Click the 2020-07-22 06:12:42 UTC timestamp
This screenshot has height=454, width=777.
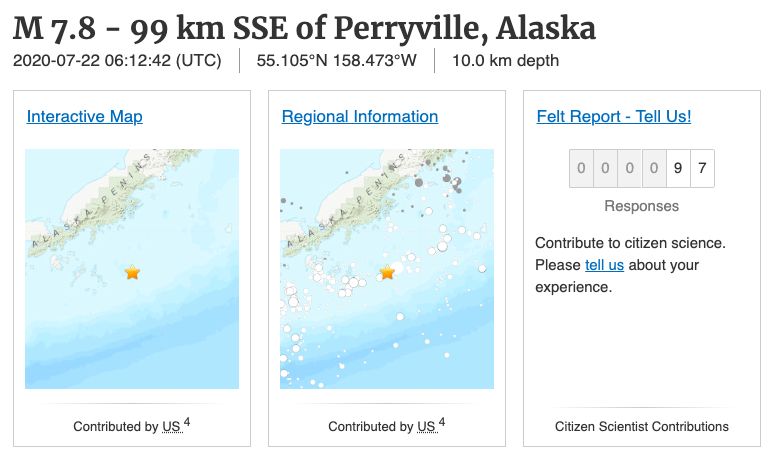117,60
